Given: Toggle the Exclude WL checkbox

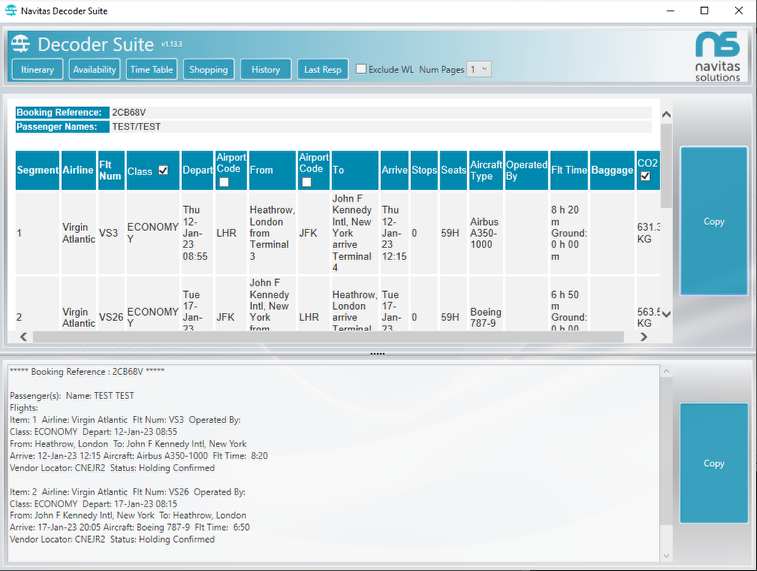Looking at the screenshot, I should [361, 69].
